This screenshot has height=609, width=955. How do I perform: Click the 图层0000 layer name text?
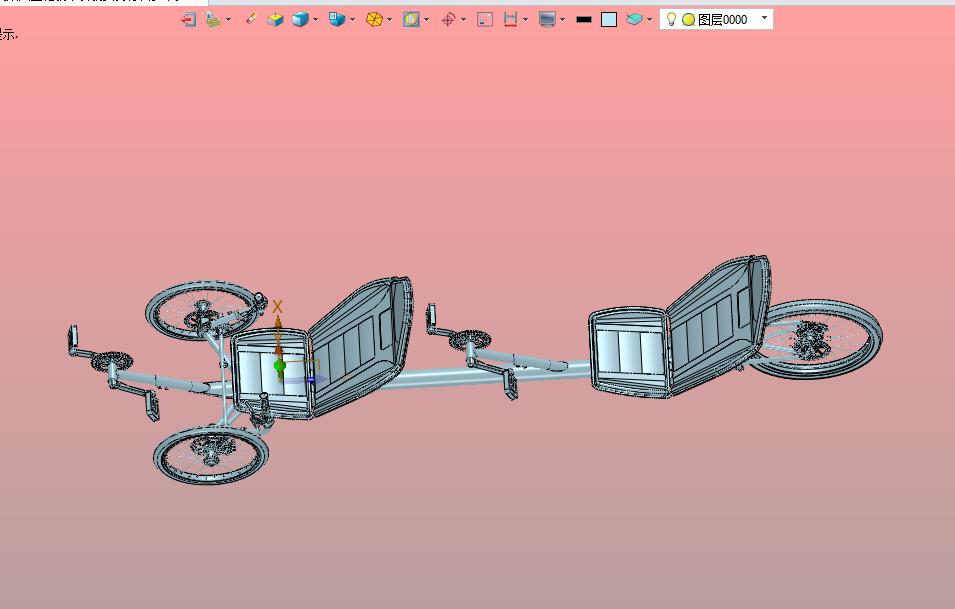click(x=722, y=19)
